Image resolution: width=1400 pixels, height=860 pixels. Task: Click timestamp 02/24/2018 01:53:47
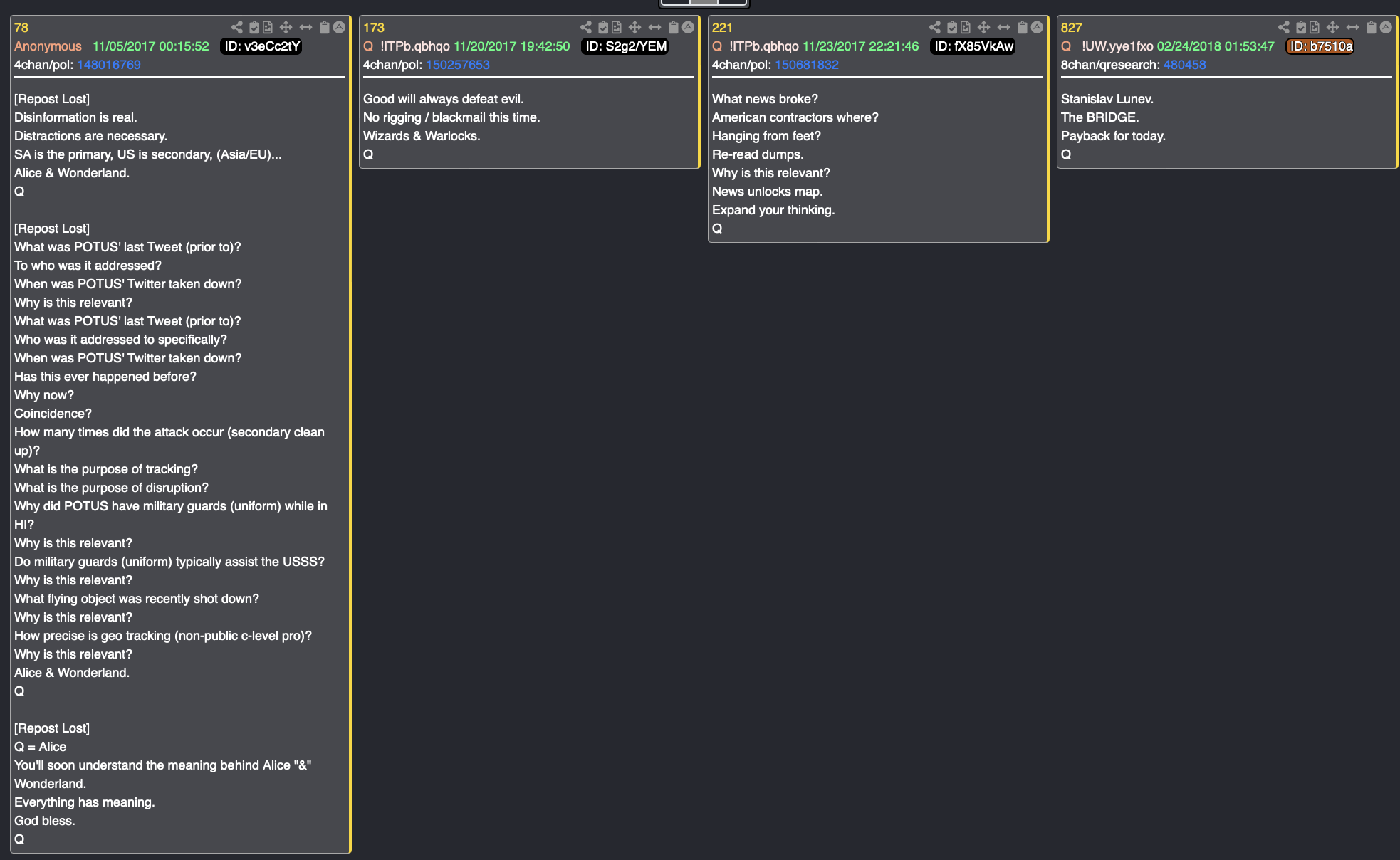coord(1216,46)
